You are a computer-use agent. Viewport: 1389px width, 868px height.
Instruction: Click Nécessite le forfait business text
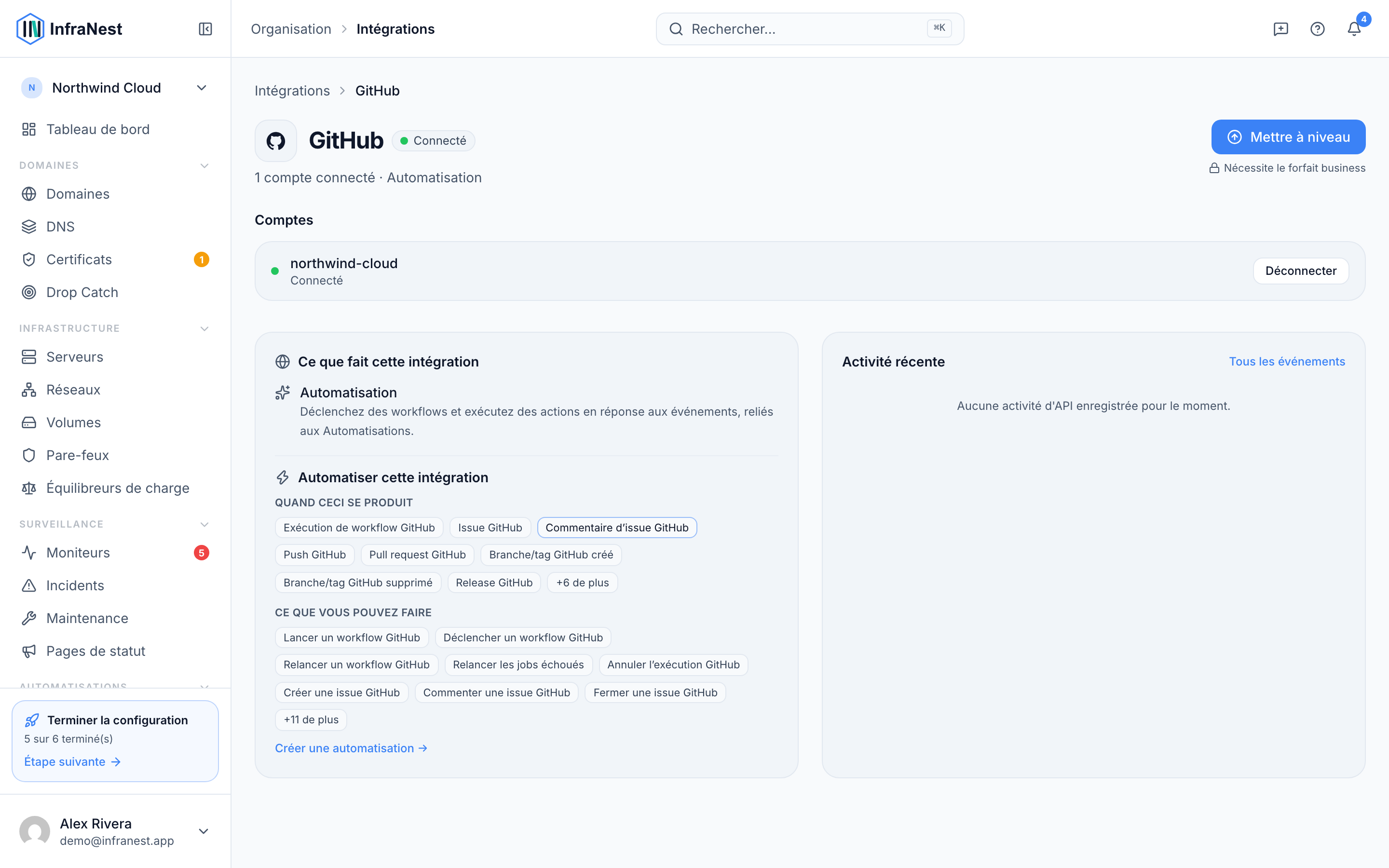tap(1294, 168)
